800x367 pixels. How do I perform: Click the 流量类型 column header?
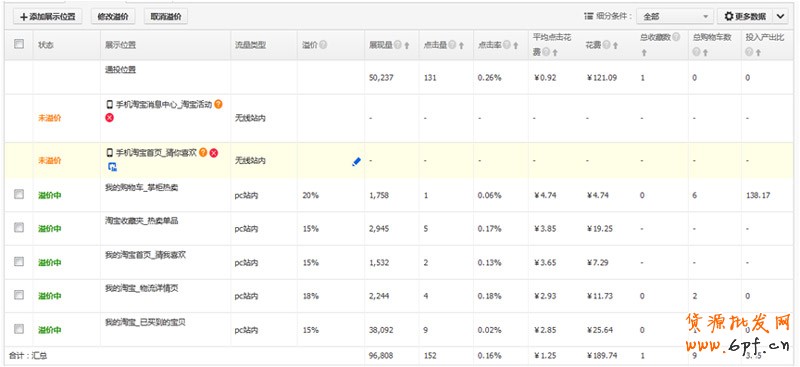[250, 45]
